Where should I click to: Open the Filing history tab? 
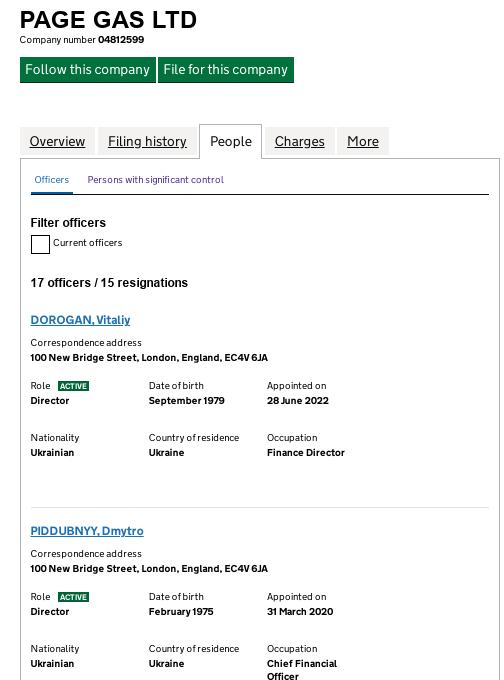tap(147, 141)
